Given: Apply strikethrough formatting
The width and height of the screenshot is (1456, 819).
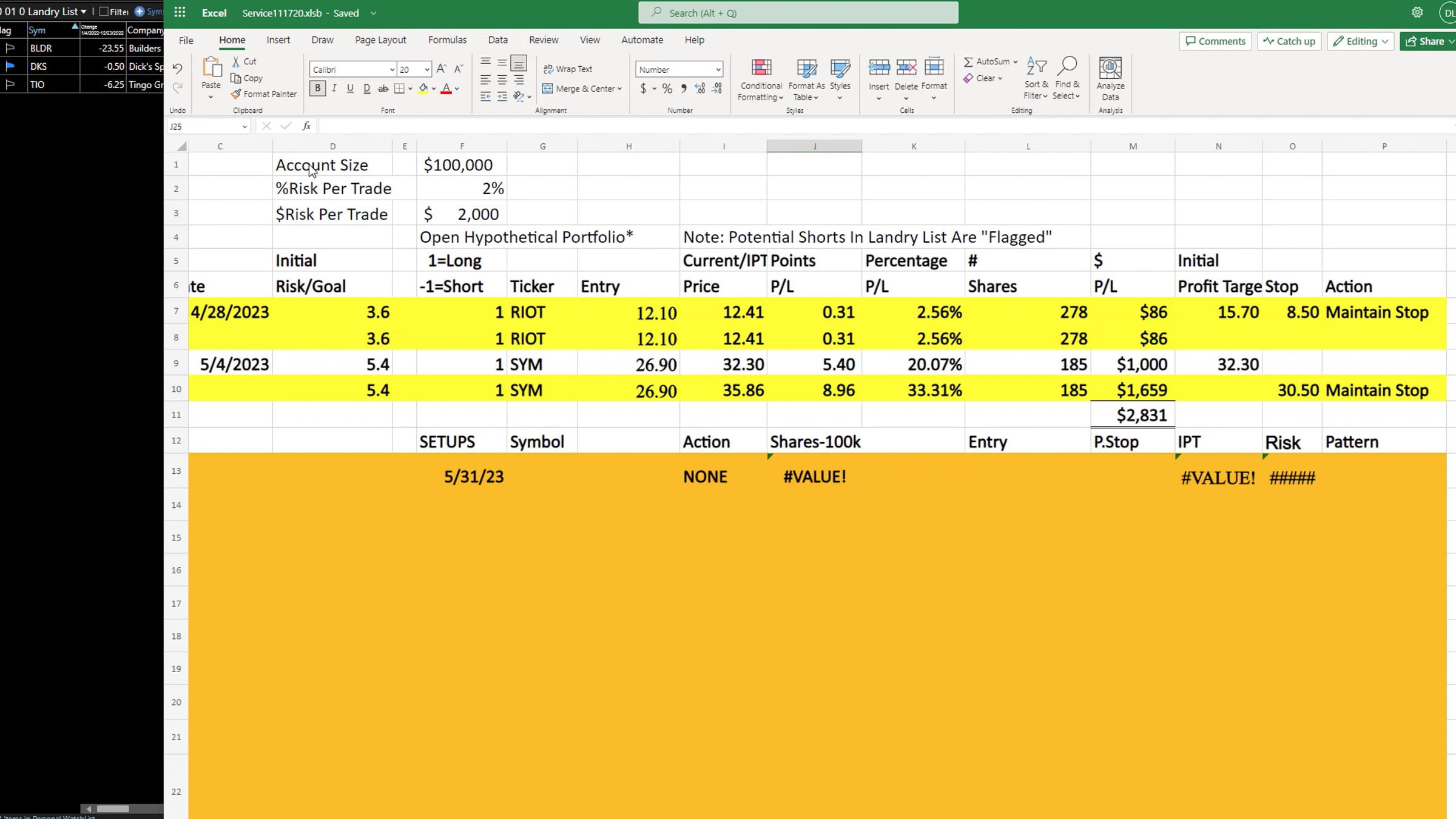Looking at the screenshot, I should click(x=383, y=89).
